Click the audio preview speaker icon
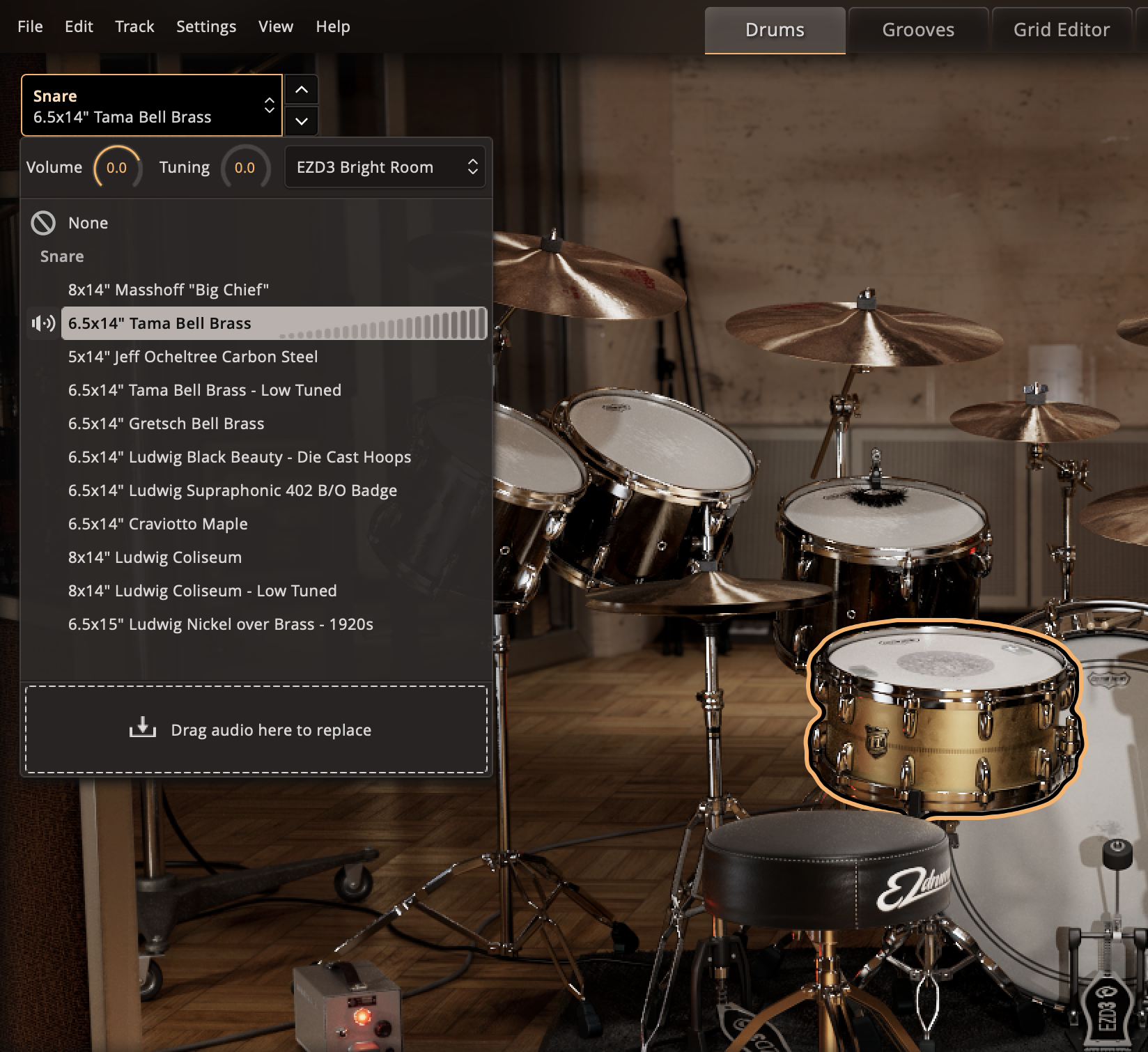The width and height of the screenshot is (1148, 1052). pos(43,323)
